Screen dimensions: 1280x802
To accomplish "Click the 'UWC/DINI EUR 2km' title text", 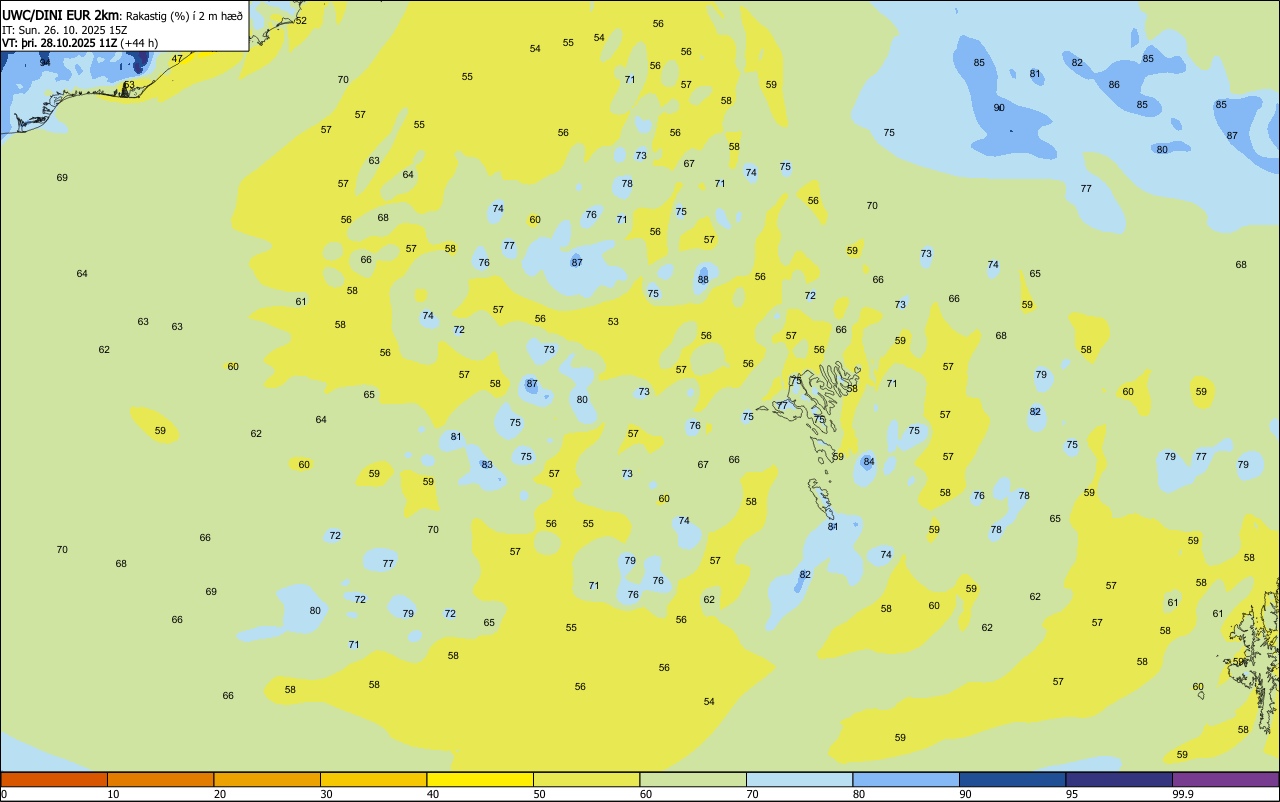I will [x=60, y=15].
